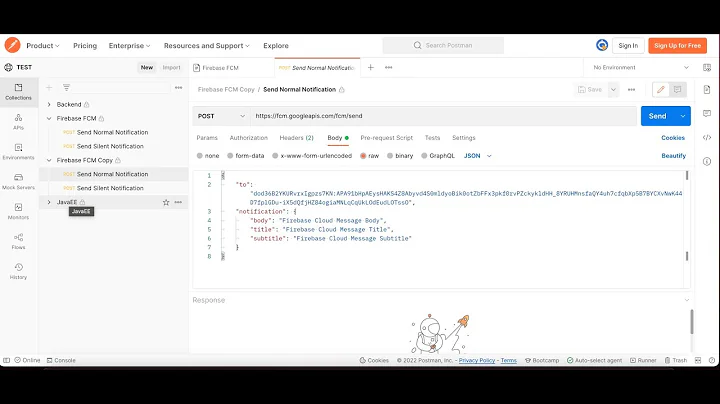The image size is (720, 404).
Task: Open the comments icon in right sidebar
Action: coord(707,113)
